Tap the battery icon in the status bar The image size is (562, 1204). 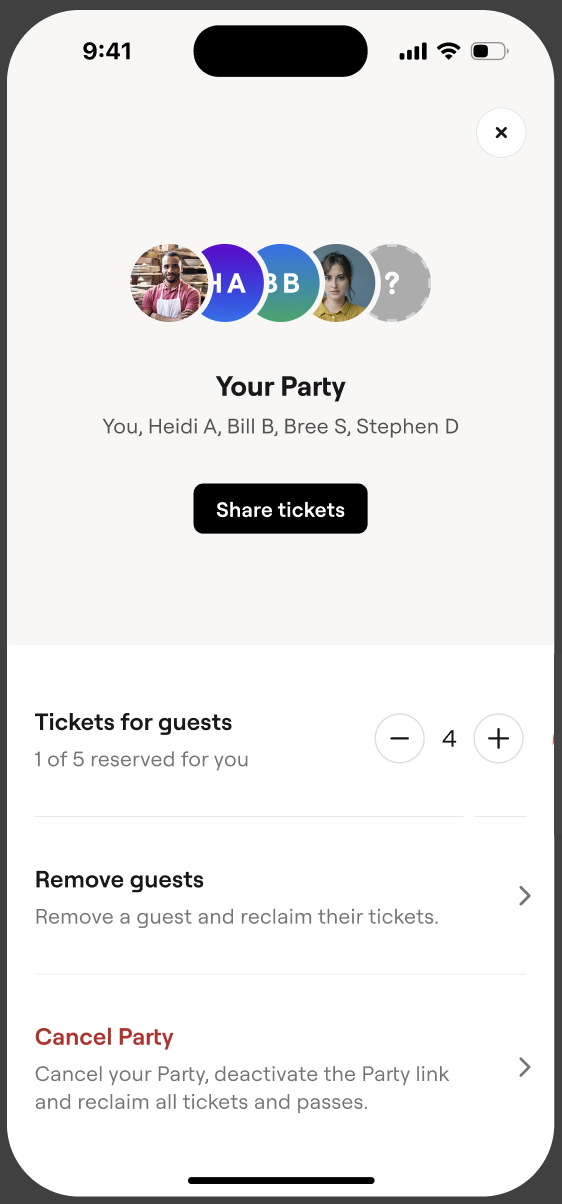(x=489, y=51)
